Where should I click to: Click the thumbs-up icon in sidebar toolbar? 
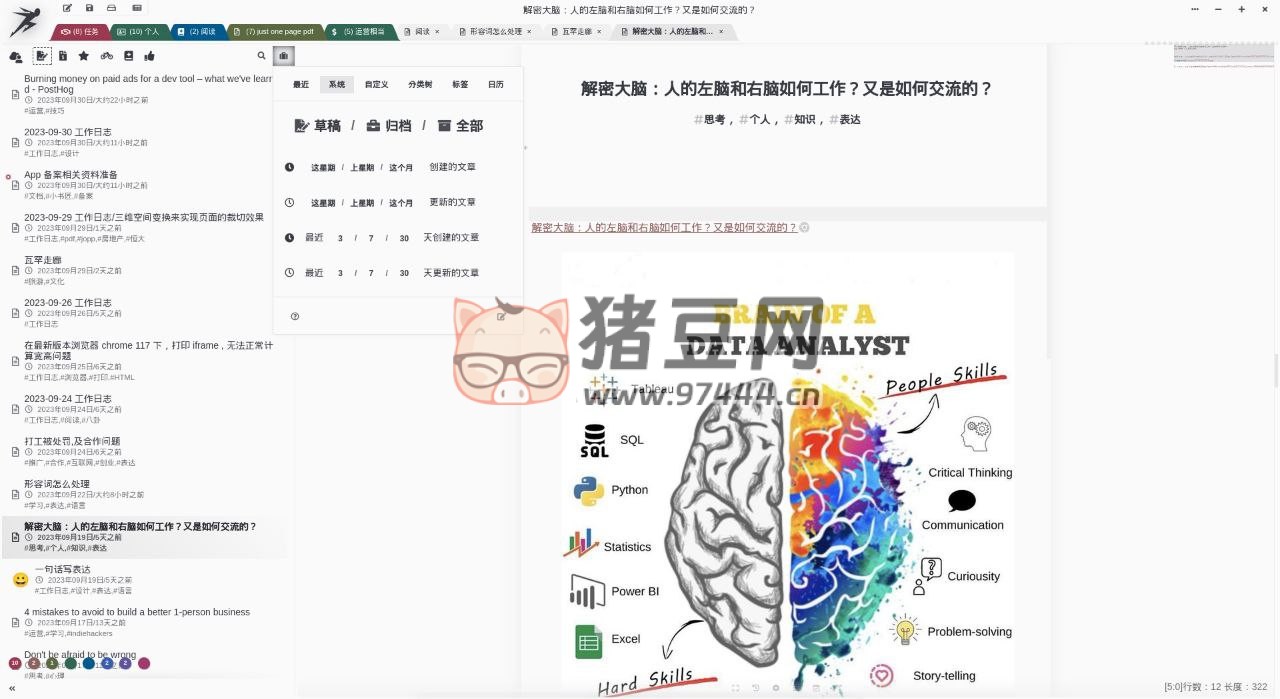tap(149, 56)
